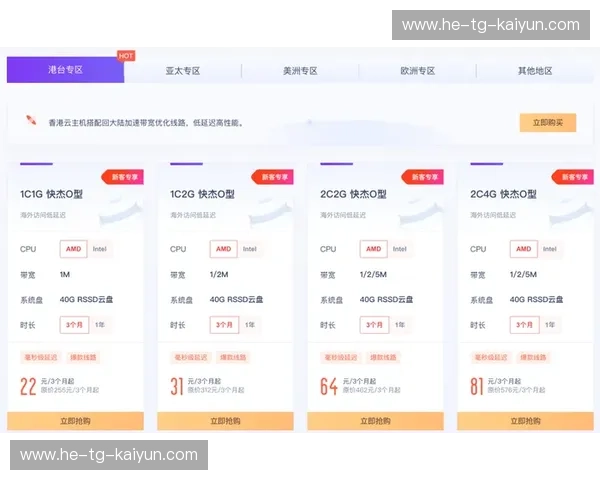Click the 1C1G 快杰O型 title

click(x=51, y=194)
